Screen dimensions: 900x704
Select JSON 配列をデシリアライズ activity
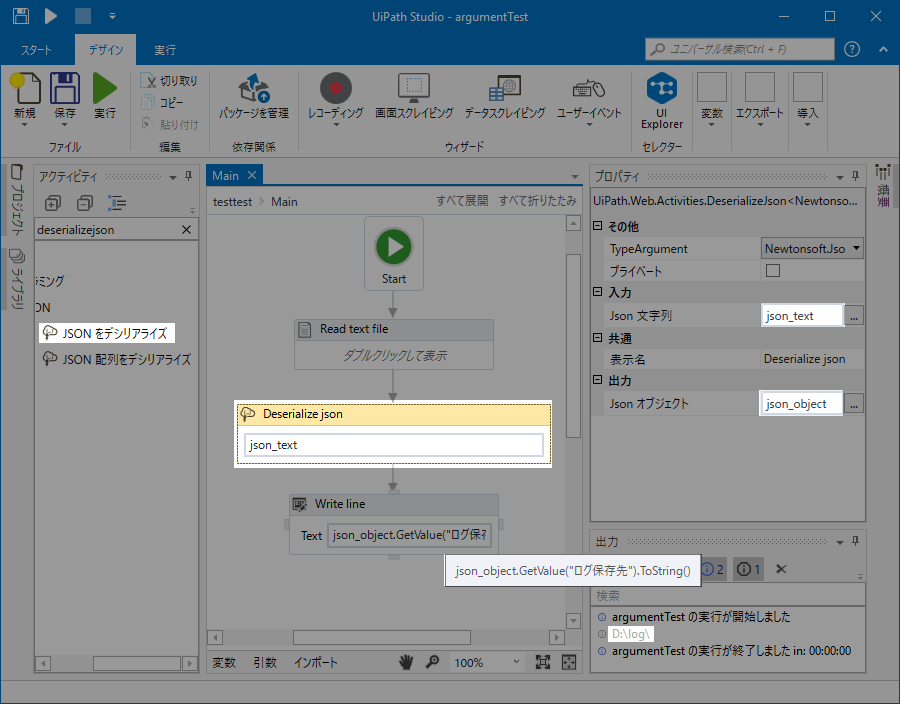pos(117,359)
